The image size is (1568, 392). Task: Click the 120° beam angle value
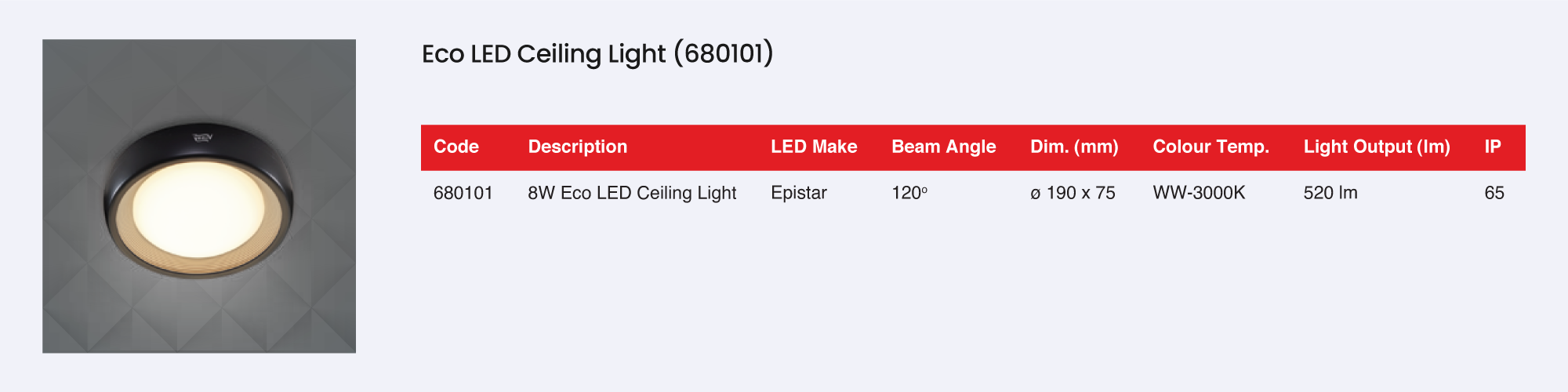909,193
